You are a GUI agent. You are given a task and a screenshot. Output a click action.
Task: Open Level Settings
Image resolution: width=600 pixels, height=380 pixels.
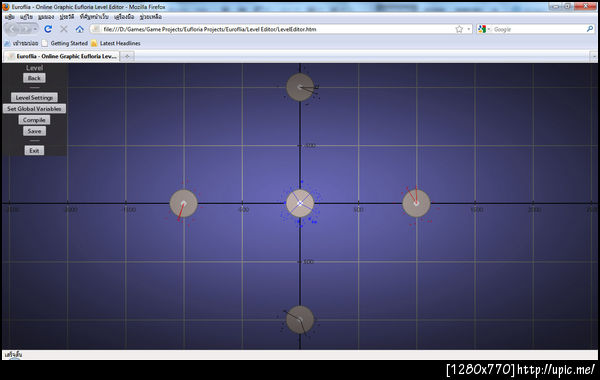click(34, 98)
